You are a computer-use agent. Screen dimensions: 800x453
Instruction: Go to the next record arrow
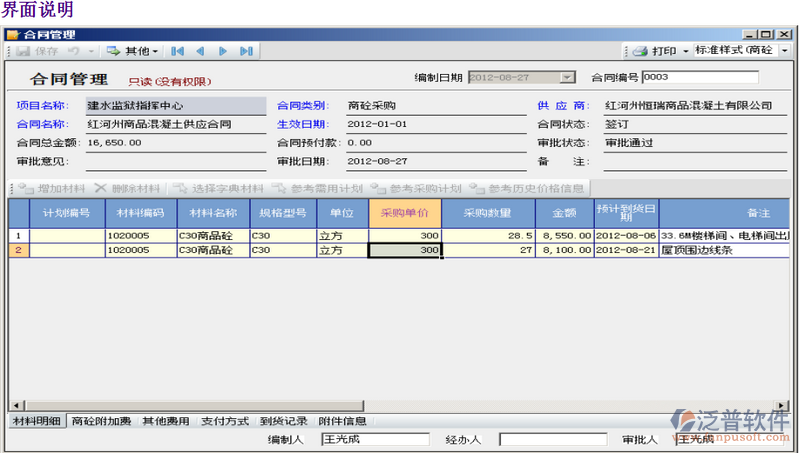click(x=223, y=51)
